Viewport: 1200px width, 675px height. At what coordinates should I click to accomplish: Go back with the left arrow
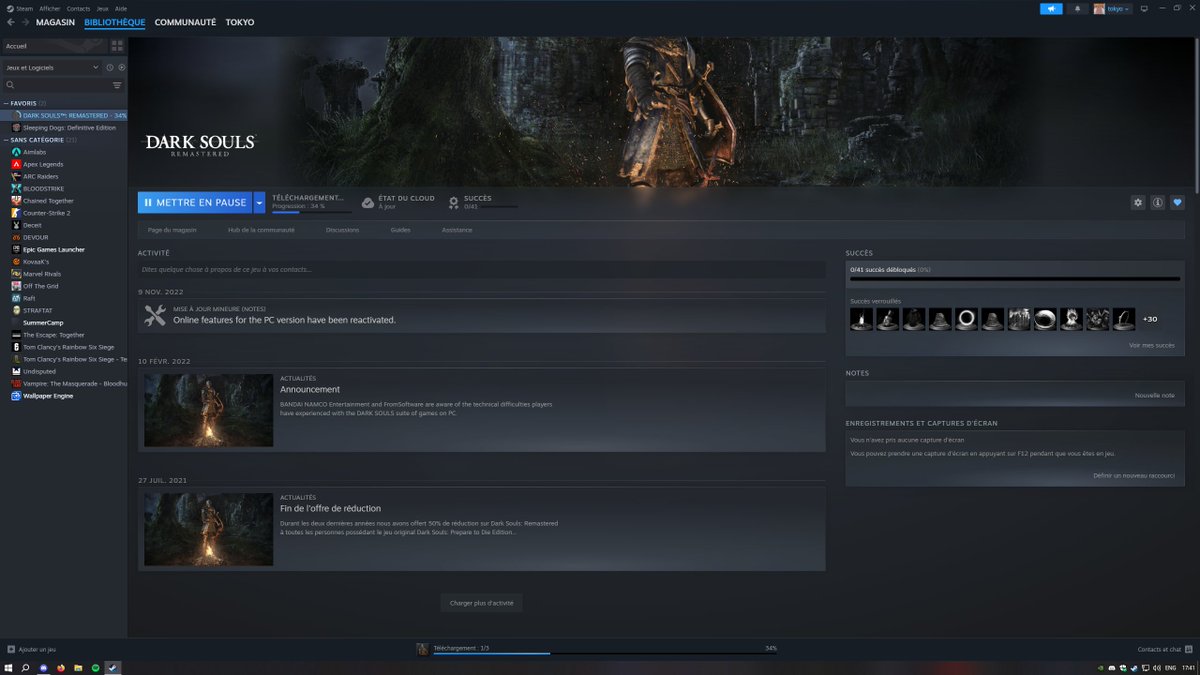11,22
